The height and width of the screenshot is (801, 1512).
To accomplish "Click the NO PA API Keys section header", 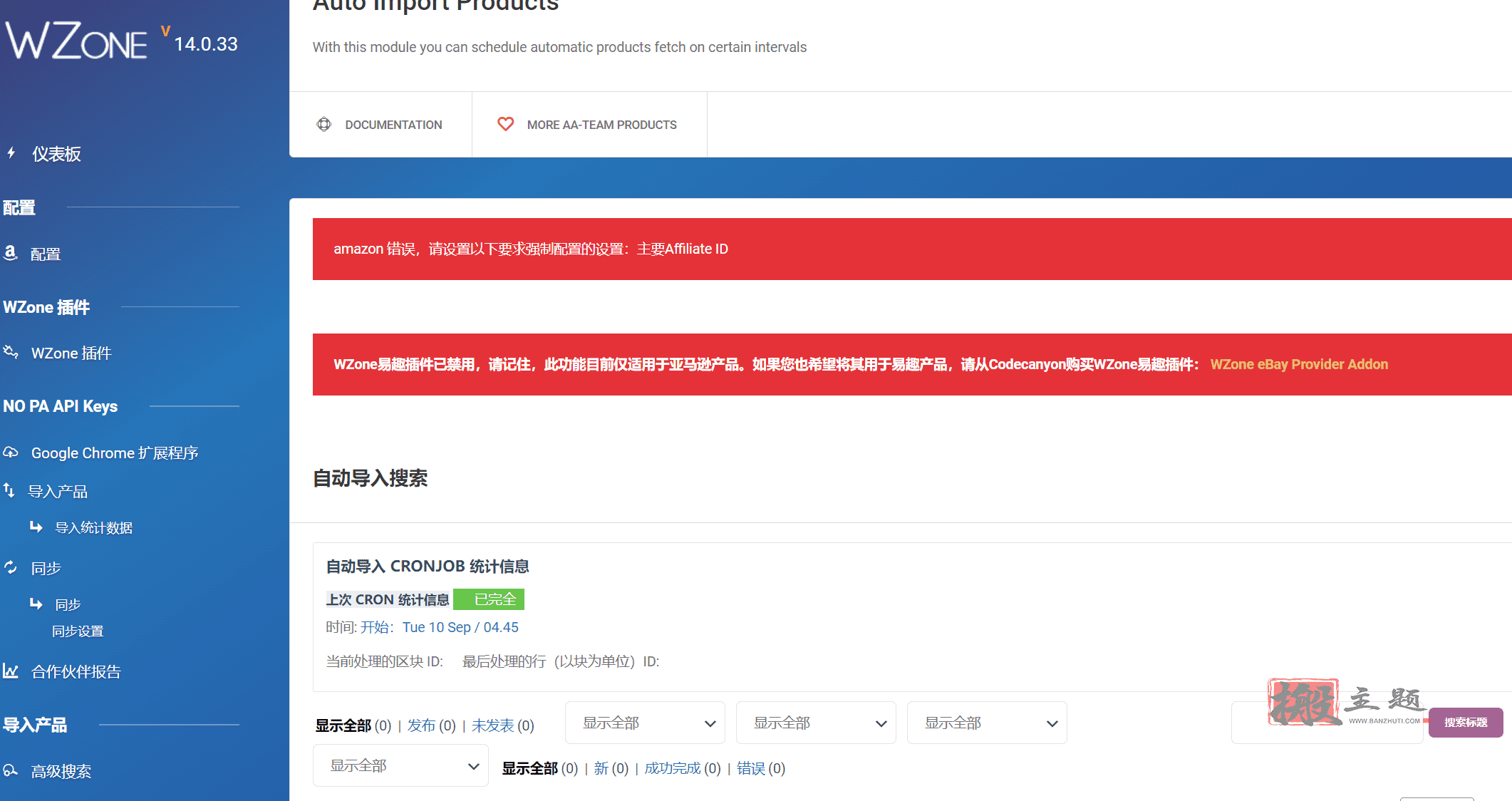I will point(61,406).
